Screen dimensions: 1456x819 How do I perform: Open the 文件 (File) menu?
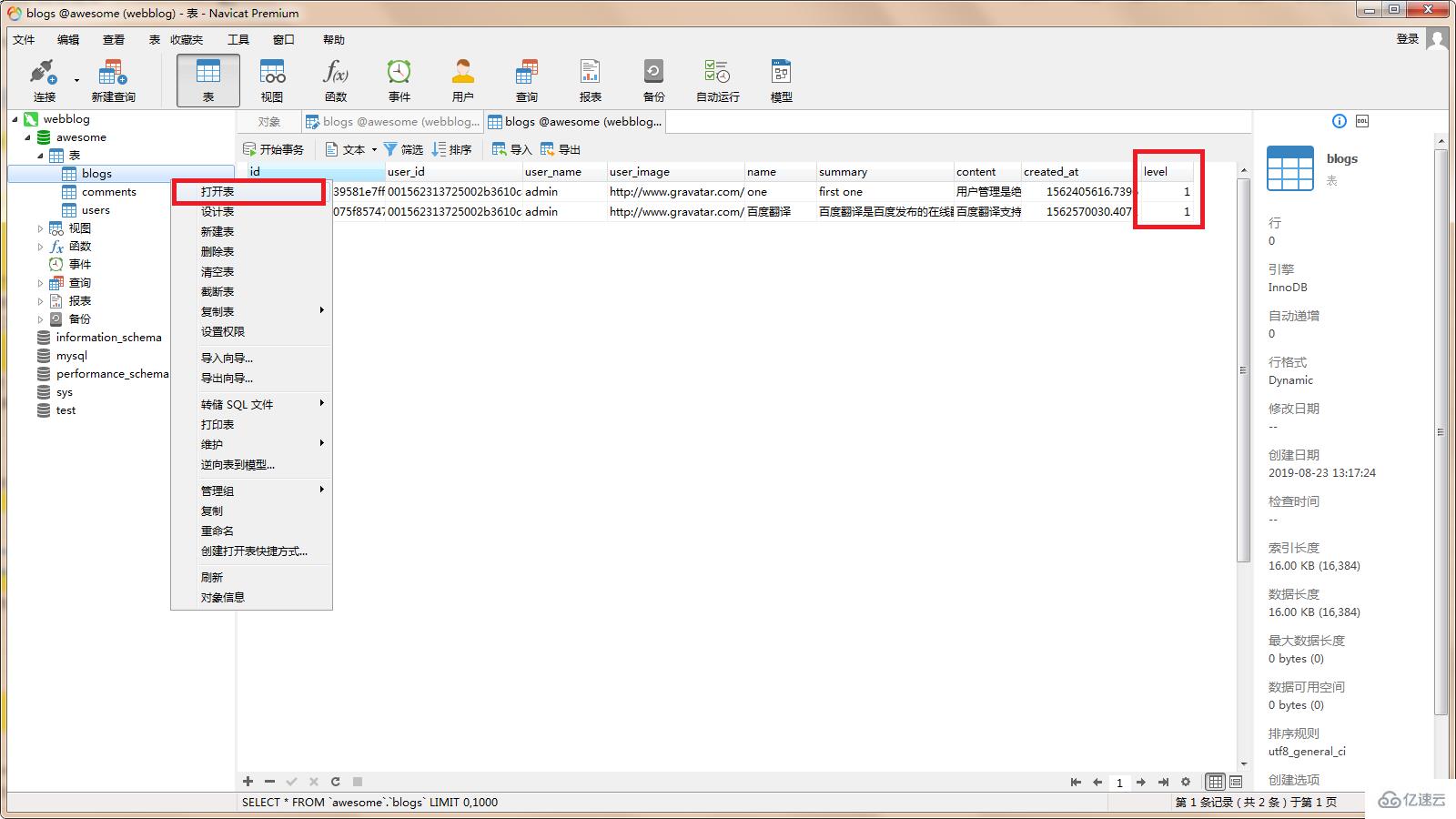click(24, 39)
